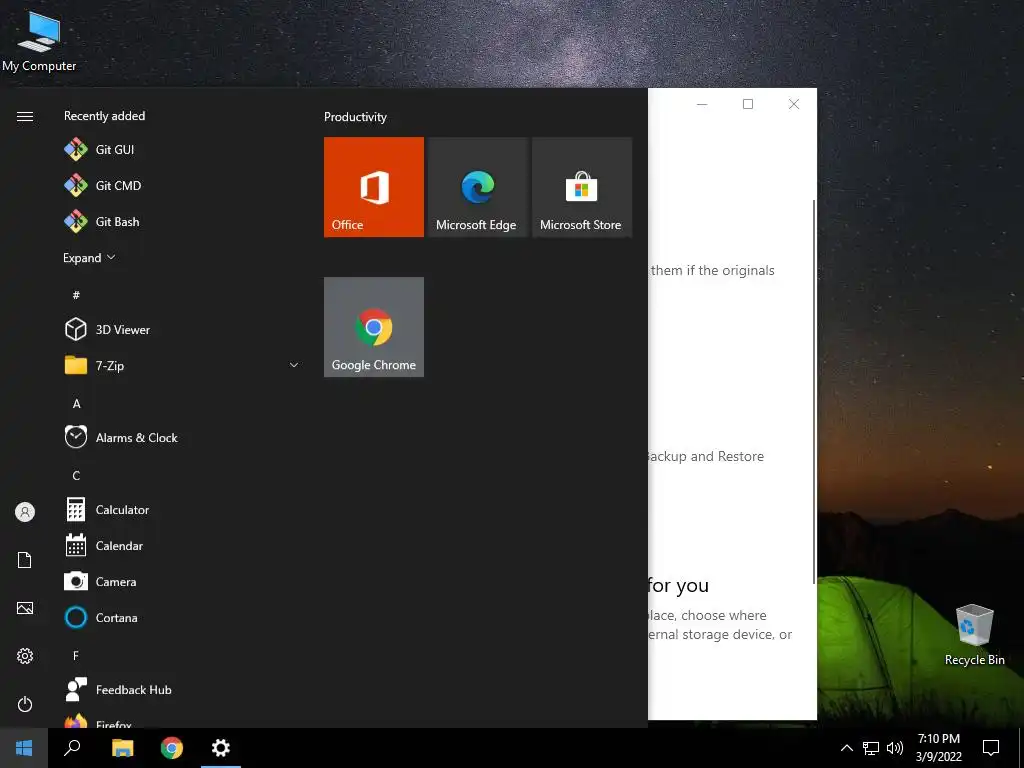Launch Git CMD from Start menu
Image resolution: width=1024 pixels, height=768 pixels.
pyautogui.click(x=182, y=185)
